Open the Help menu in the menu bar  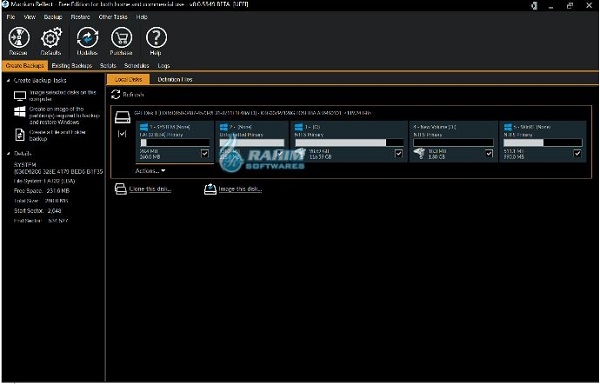point(142,17)
